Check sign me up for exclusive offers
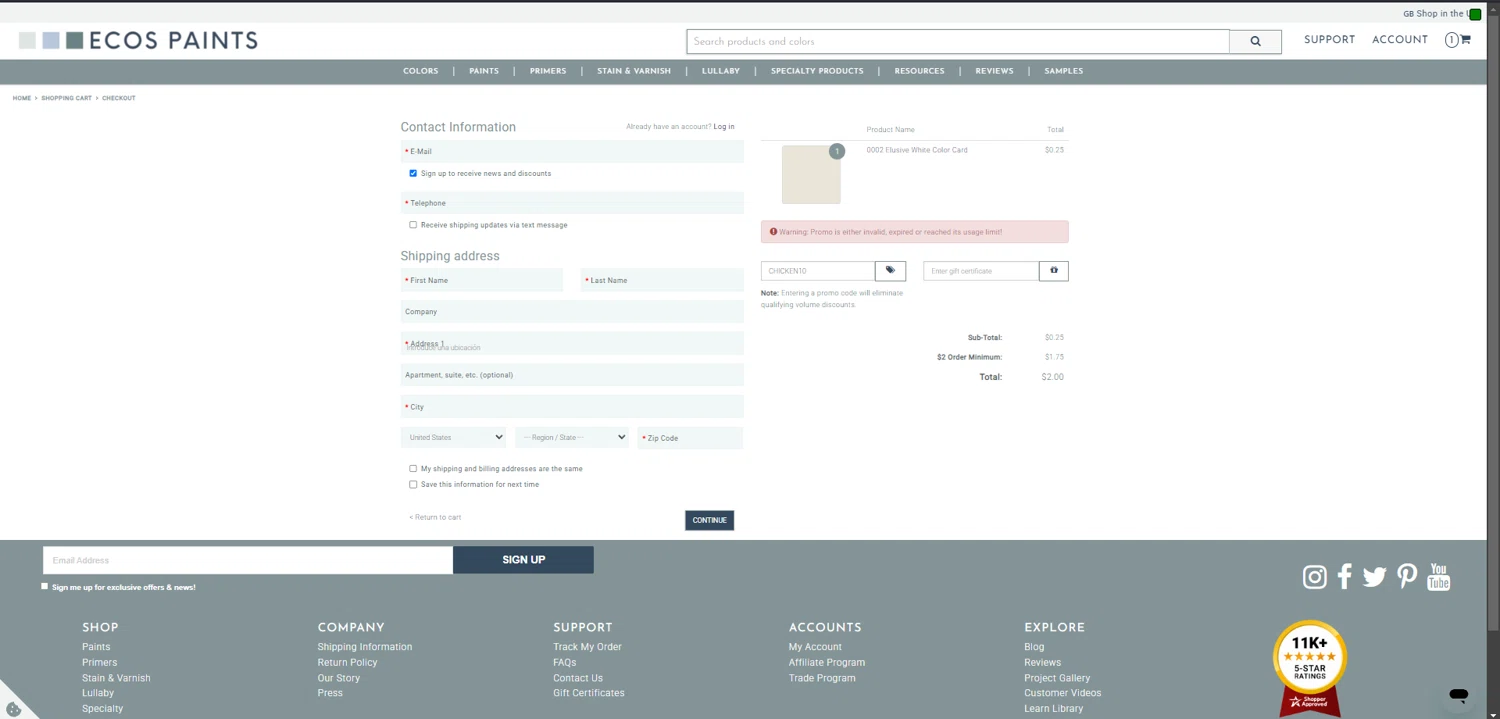The width and height of the screenshot is (1500, 719). 44,586
